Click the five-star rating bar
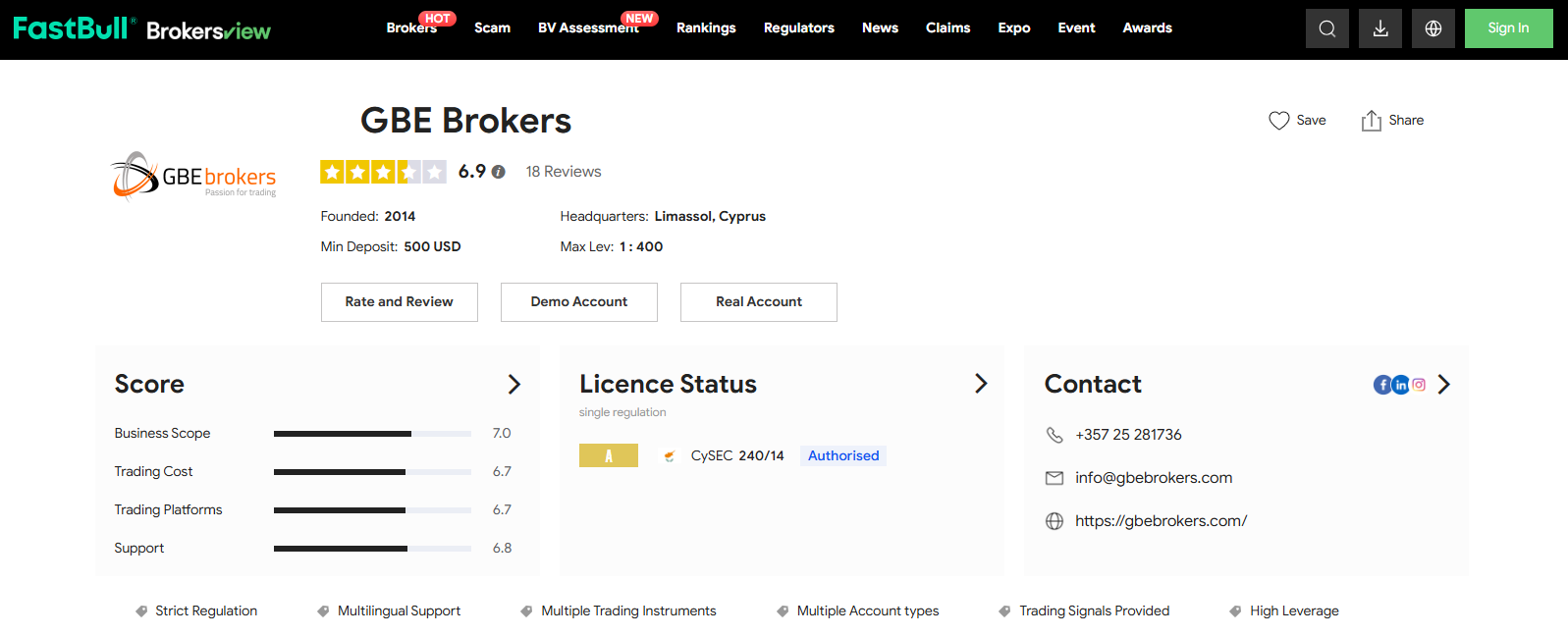1568x636 pixels. click(383, 173)
